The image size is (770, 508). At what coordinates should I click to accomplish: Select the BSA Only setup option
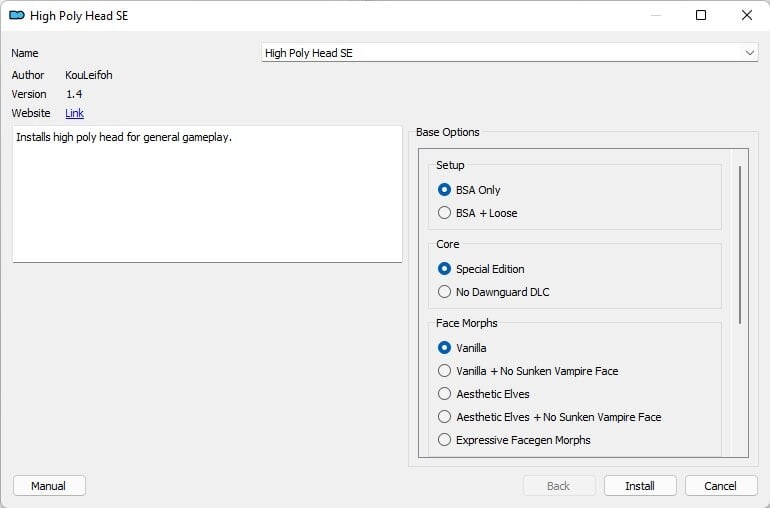point(468,190)
